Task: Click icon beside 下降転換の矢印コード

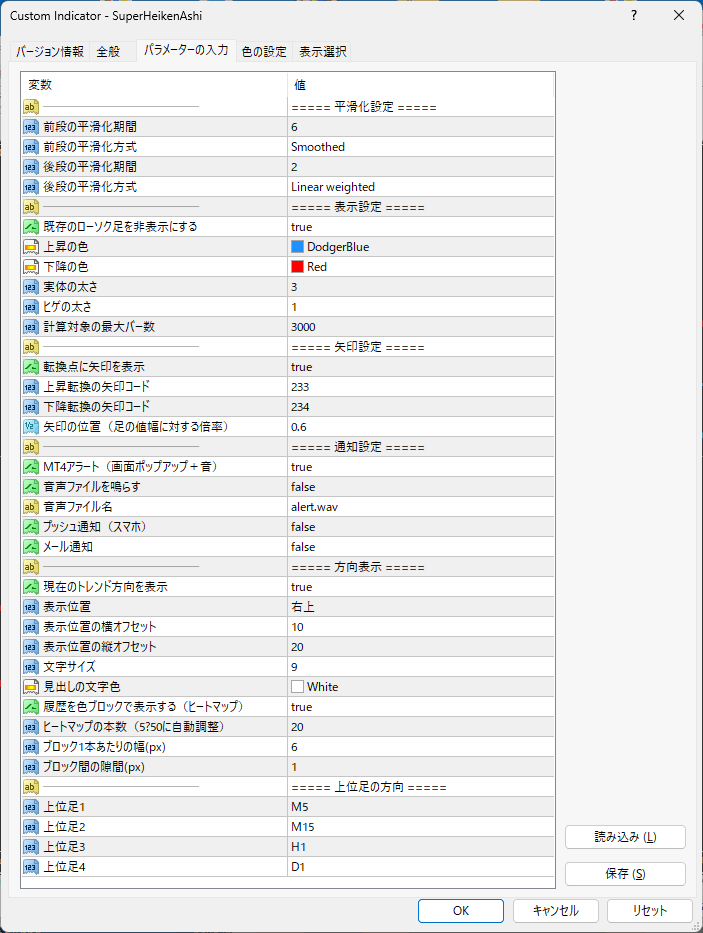Action: (x=30, y=407)
